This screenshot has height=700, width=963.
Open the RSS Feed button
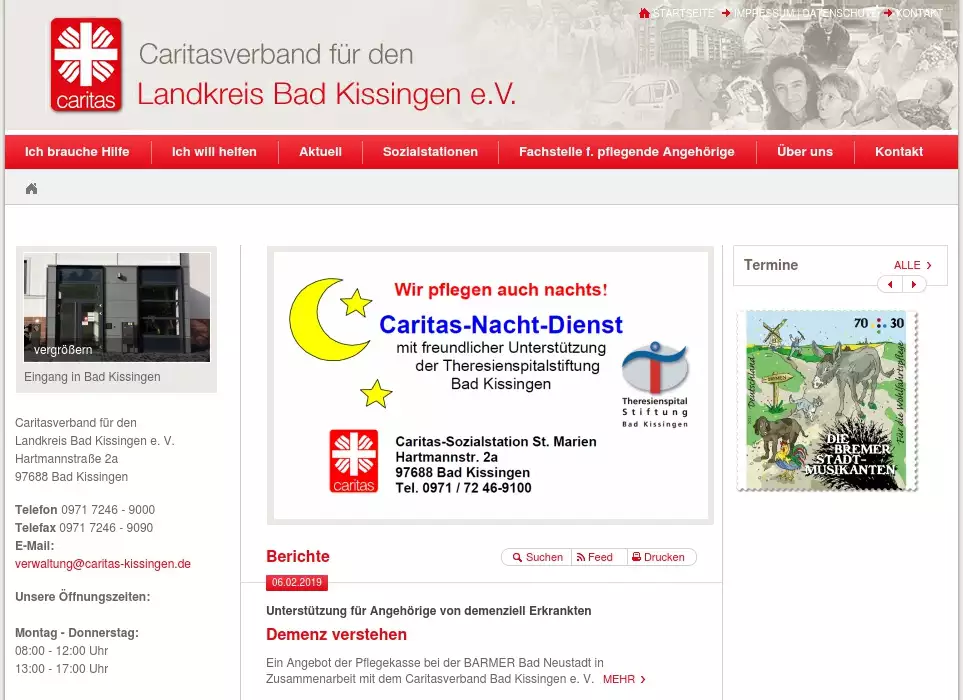[x=595, y=557]
